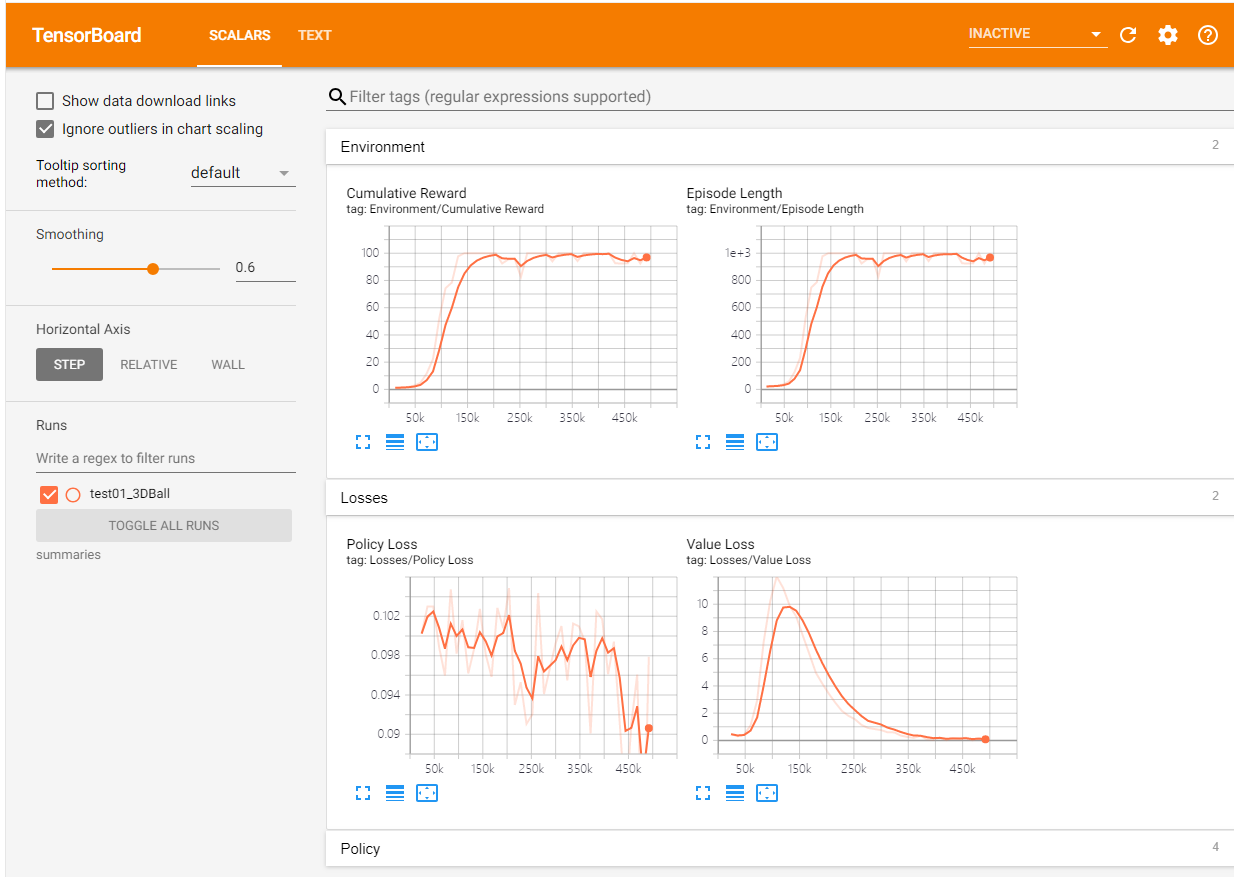Viewport: 1234px width, 877px height.
Task: Click the reload data refresh icon
Action: click(x=1128, y=35)
